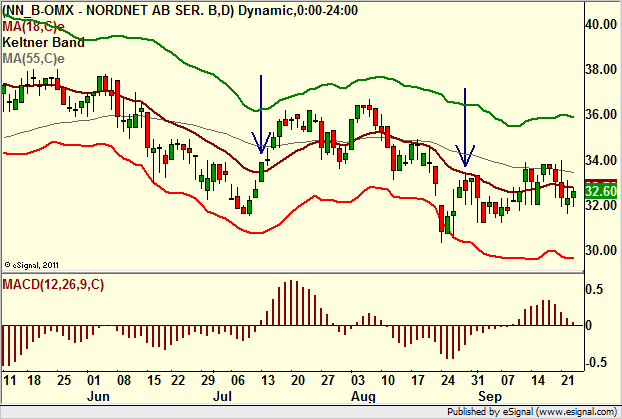The image size is (622, 419).
Task: Click the 34.00 price axis label
Action: pos(601,161)
